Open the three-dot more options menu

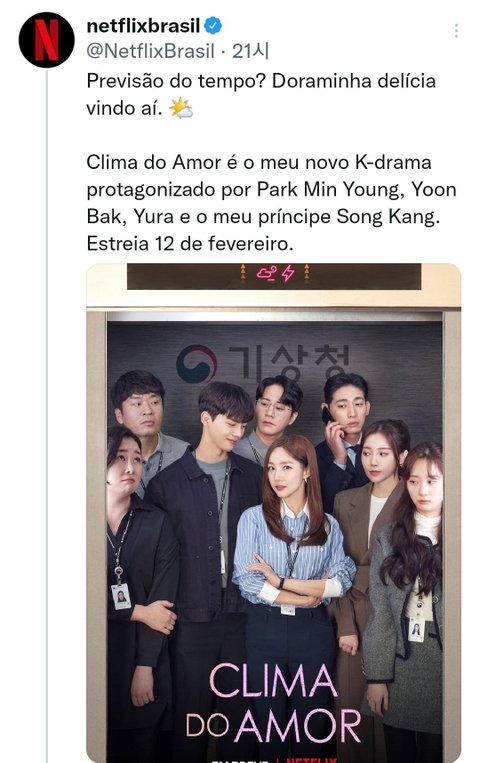click(456, 31)
